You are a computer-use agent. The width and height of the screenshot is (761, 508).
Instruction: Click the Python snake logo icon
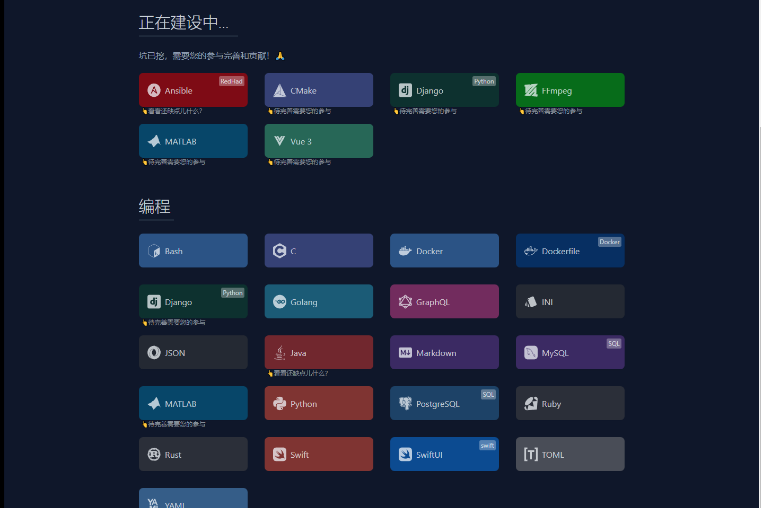pyautogui.click(x=280, y=404)
